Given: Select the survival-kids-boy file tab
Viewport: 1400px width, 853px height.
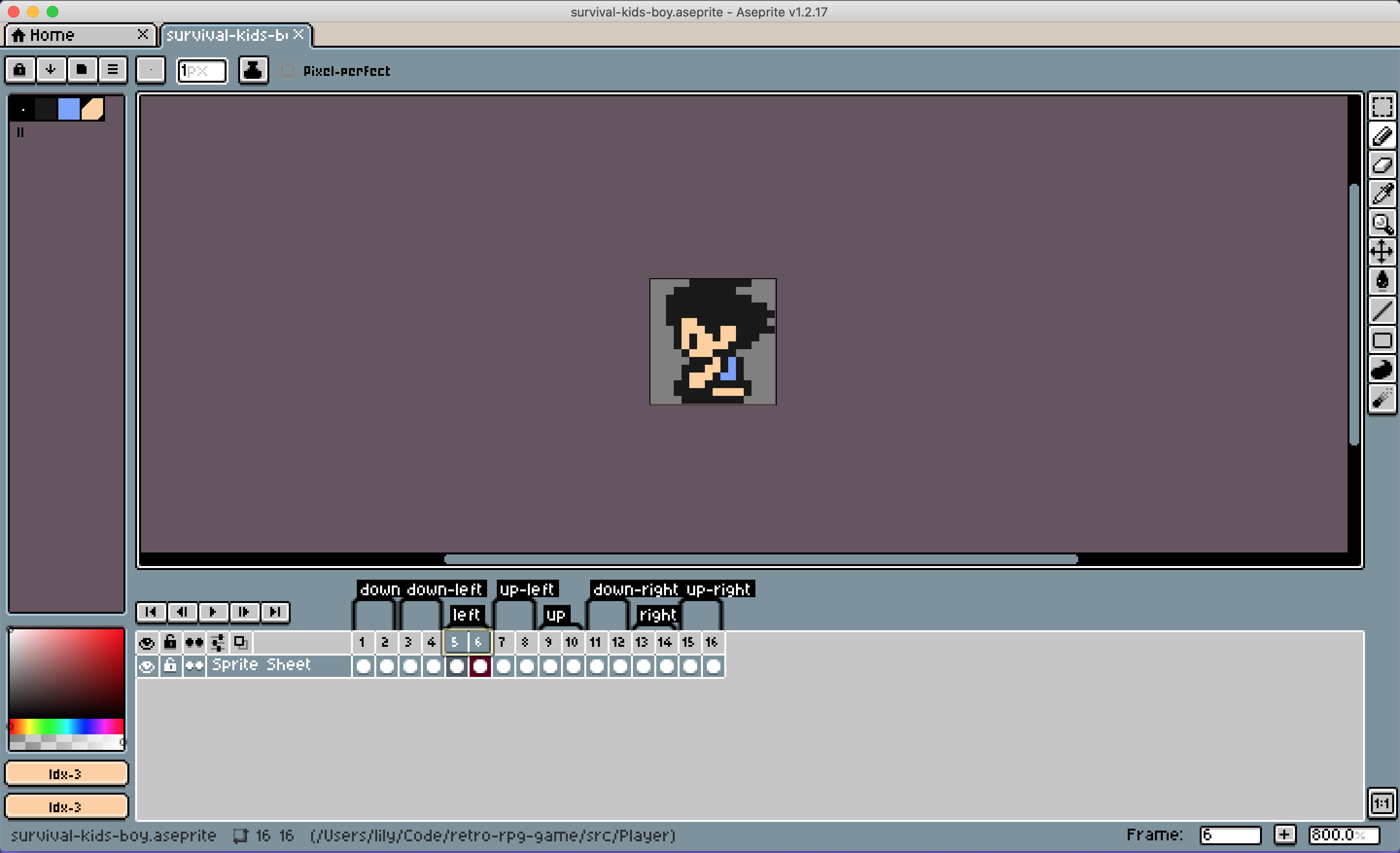Looking at the screenshot, I should coord(227,35).
